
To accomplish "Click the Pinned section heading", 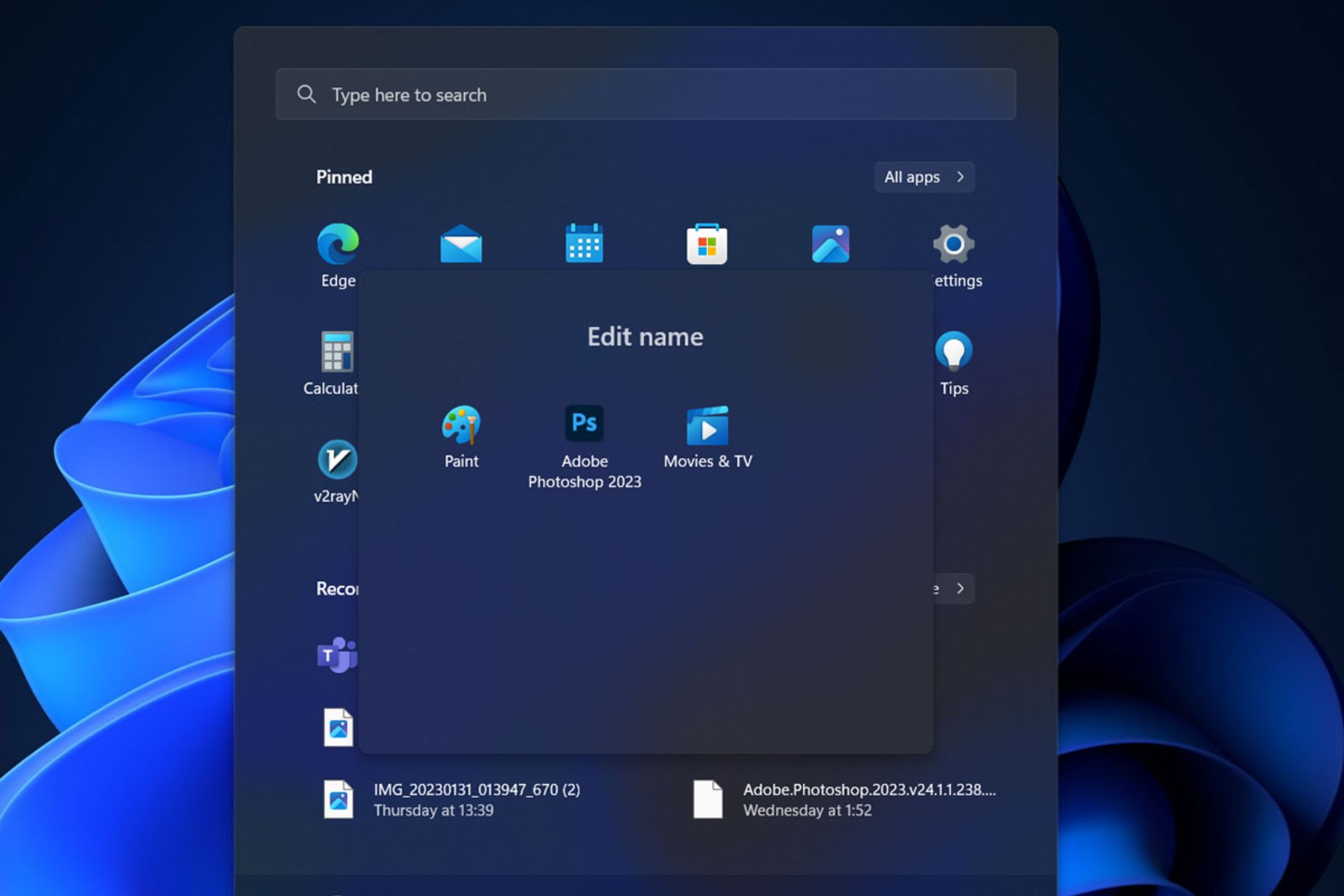I will tap(344, 177).
